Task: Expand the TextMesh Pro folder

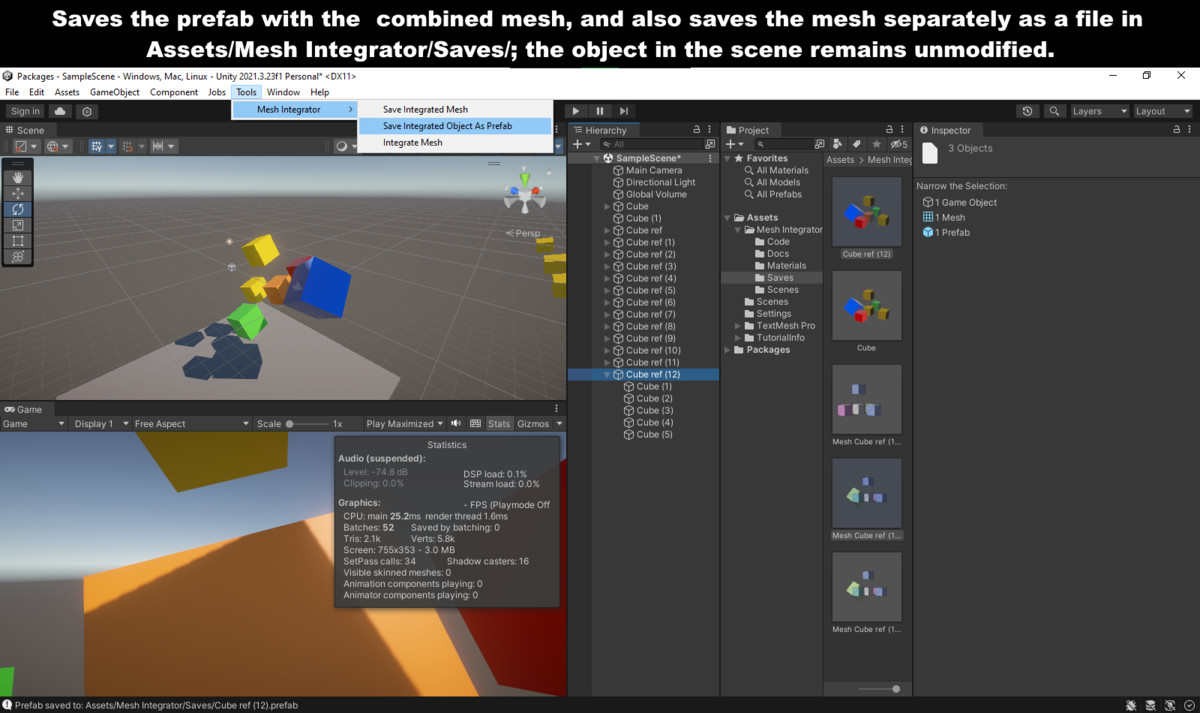Action: click(x=738, y=325)
